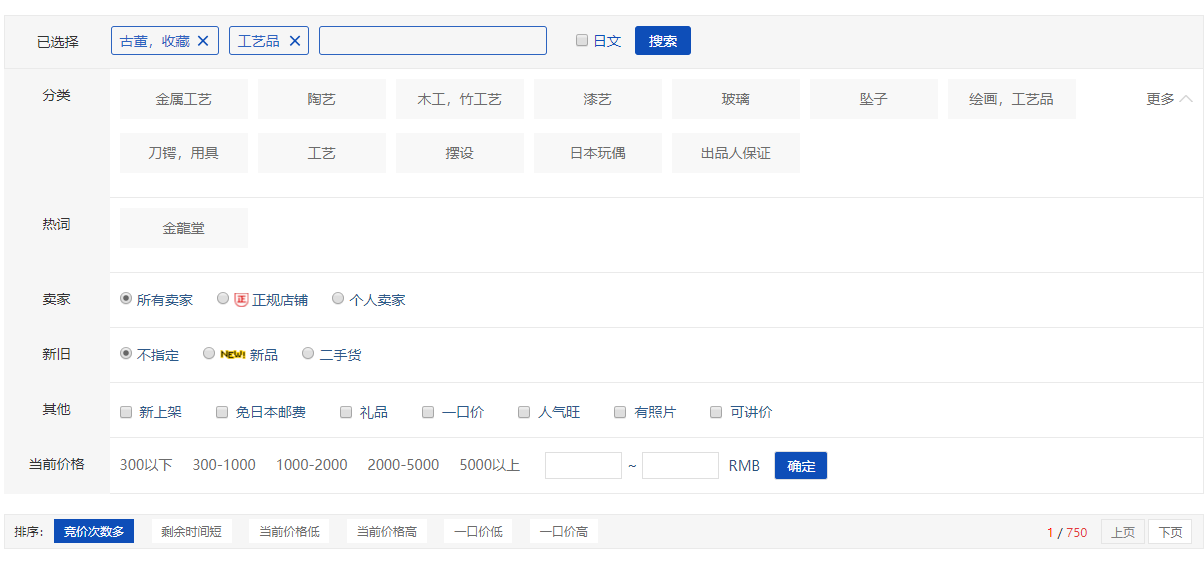Choose the 日本玩偶 category
Image resolution: width=1204 pixels, height=565 pixels.
pyautogui.click(x=598, y=153)
